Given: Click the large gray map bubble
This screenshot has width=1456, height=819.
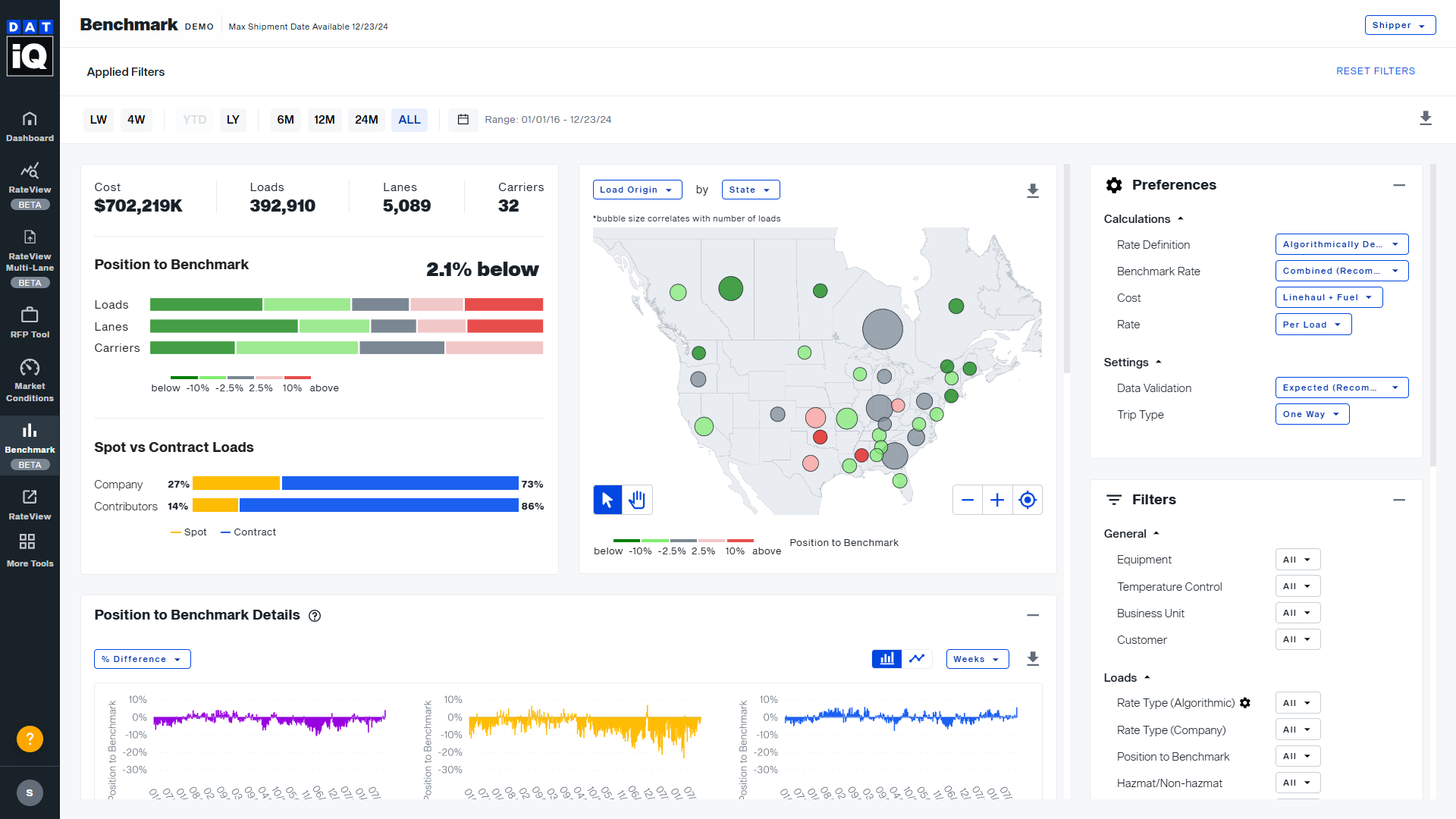Looking at the screenshot, I should [x=882, y=329].
